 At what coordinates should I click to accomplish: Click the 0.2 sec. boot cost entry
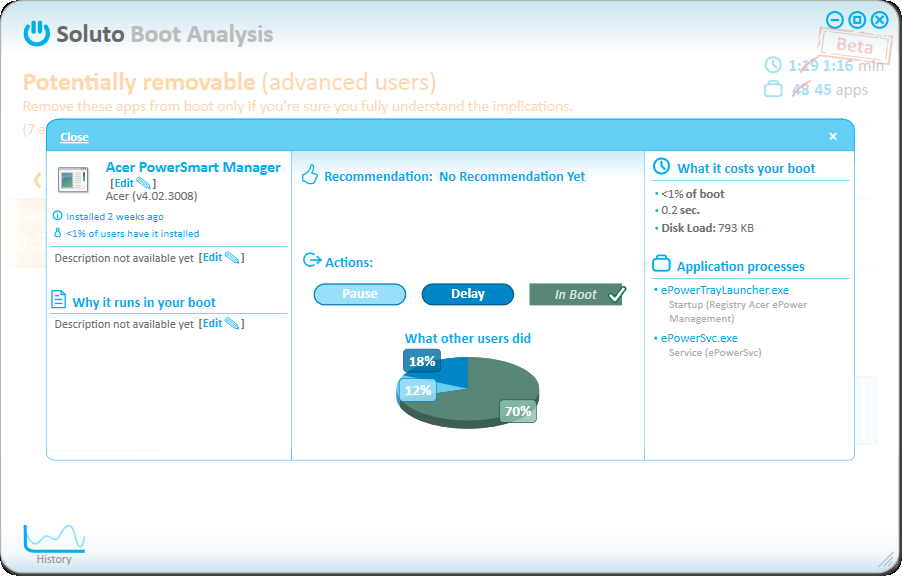click(x=681, y=211)
